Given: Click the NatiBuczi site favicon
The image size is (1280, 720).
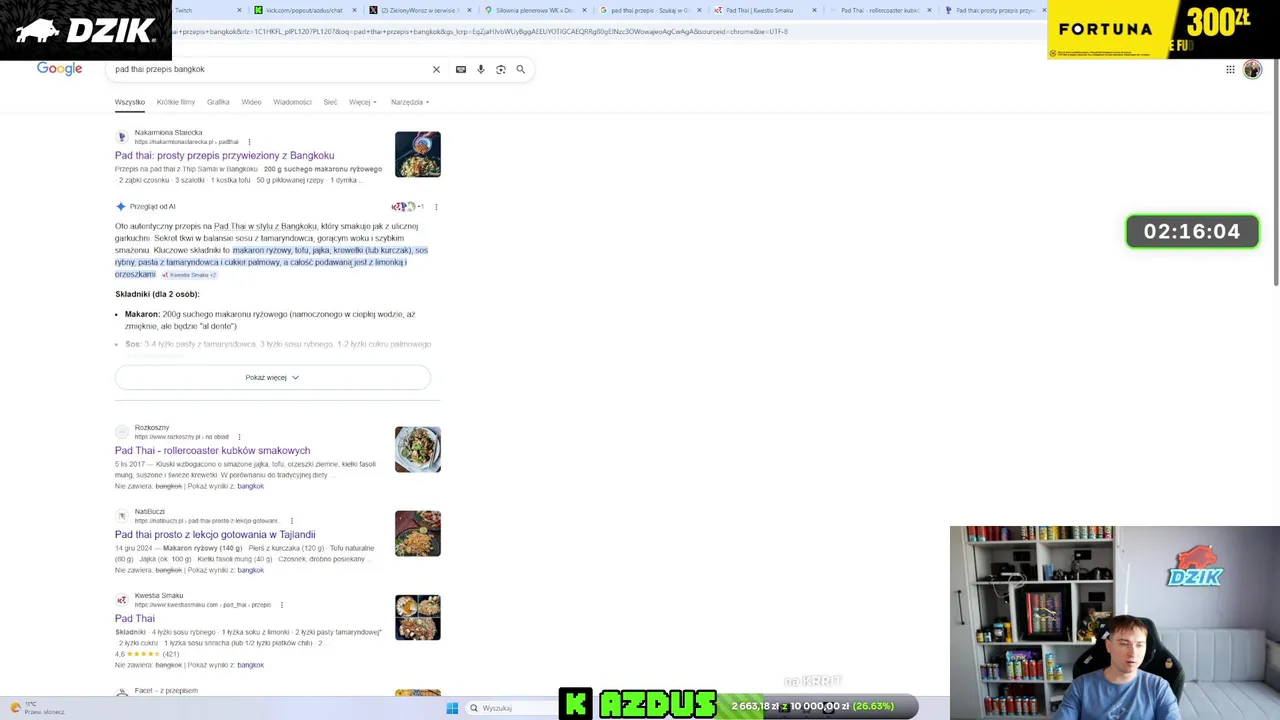Looking at the screenshot, I should [x=122, y=516].
